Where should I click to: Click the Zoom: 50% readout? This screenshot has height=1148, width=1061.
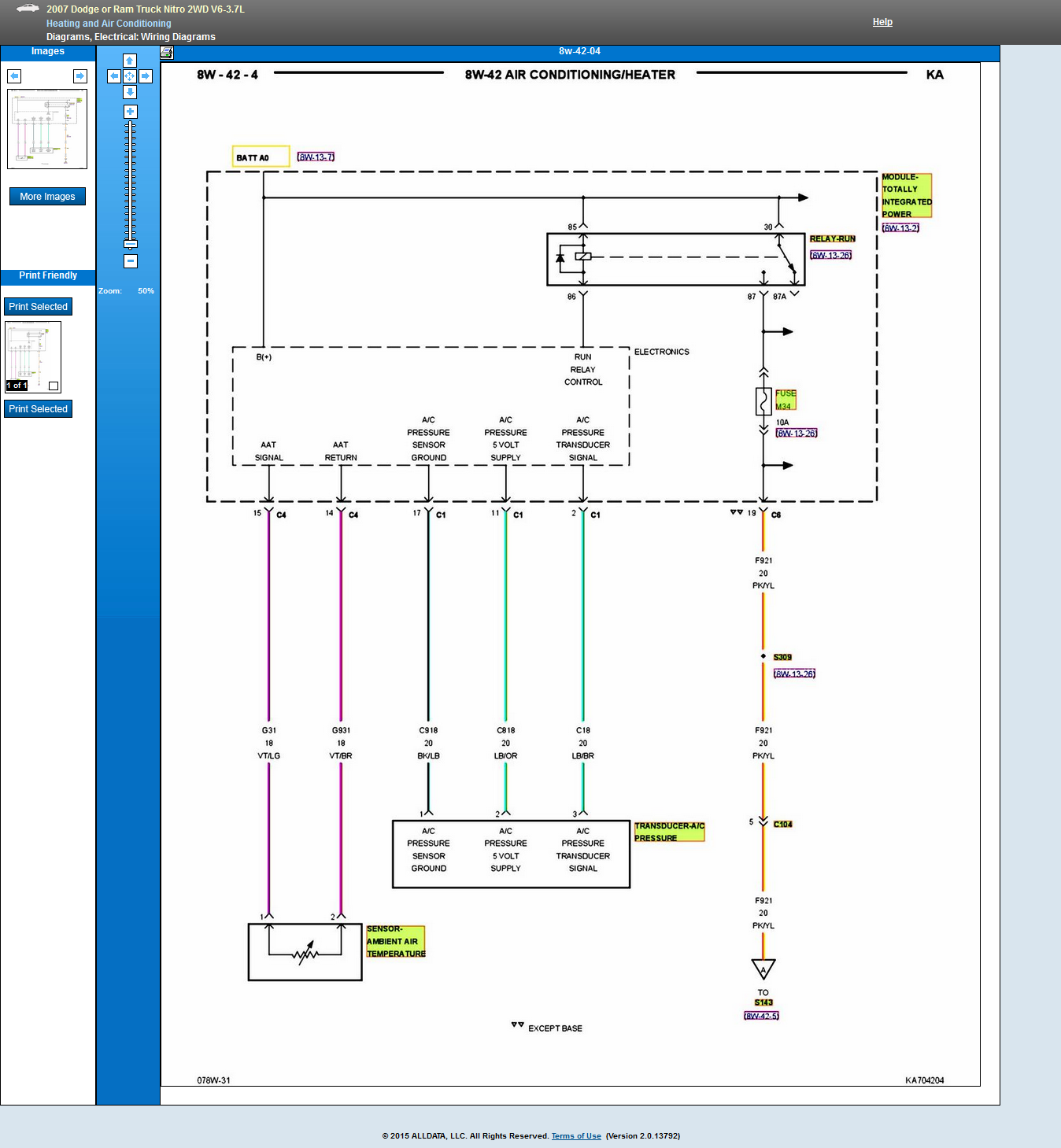tap(126, 291)
